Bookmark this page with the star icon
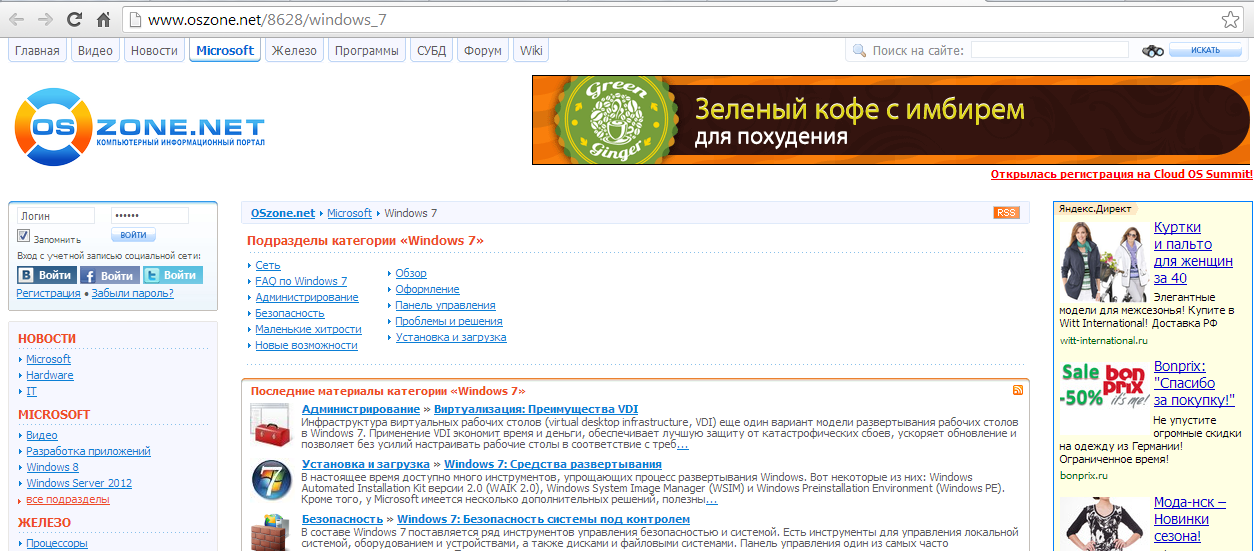 click(1230, 19)
